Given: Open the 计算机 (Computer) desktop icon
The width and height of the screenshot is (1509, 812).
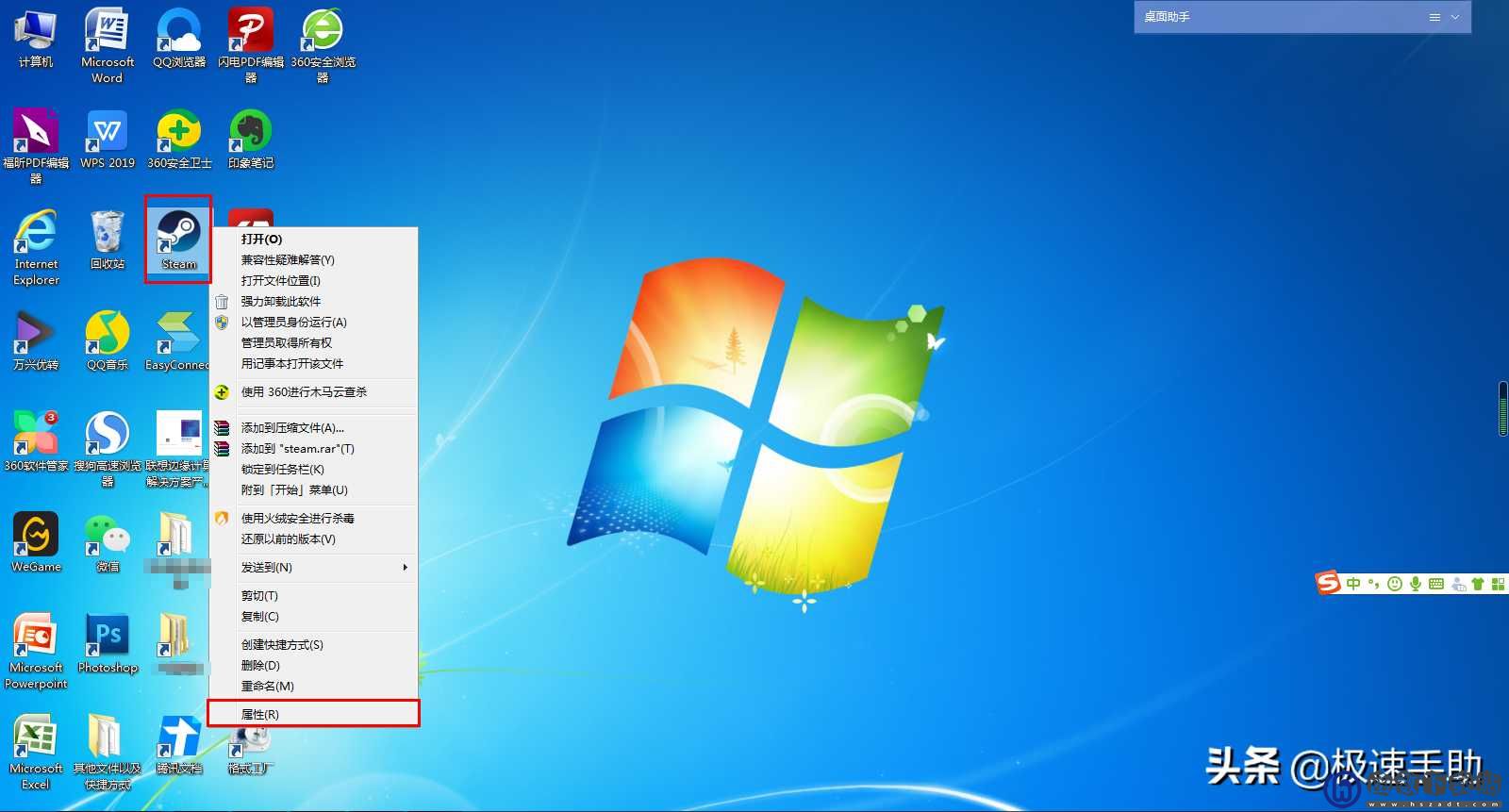Looking at the screenshot, I should [36, 39].
